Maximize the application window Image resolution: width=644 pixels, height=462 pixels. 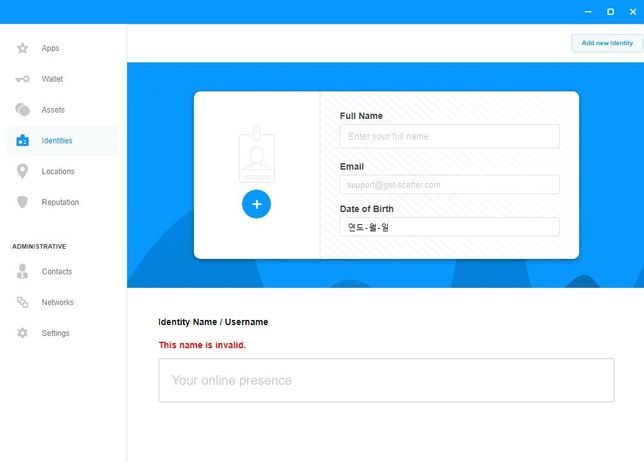pyautogui.click(x=610, y=12)
